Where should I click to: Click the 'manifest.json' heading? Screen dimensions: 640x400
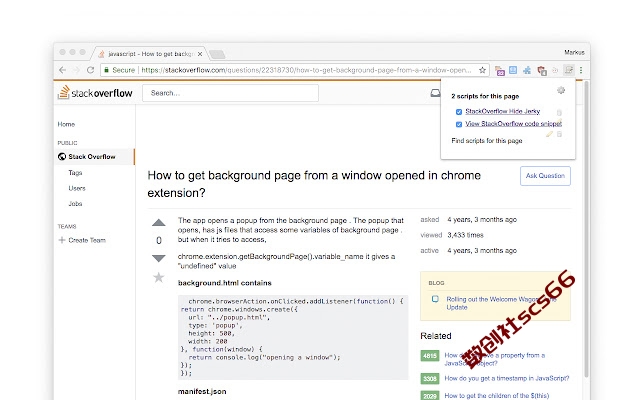[x=202, y=391]
